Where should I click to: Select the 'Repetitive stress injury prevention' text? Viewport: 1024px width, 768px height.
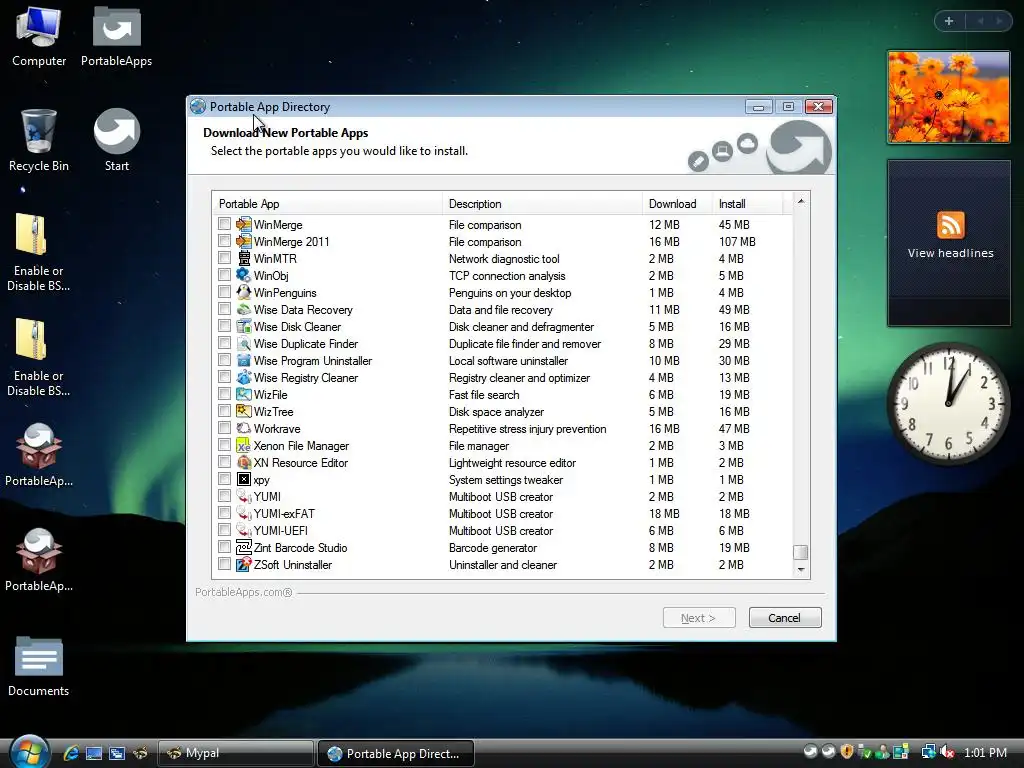528,428
